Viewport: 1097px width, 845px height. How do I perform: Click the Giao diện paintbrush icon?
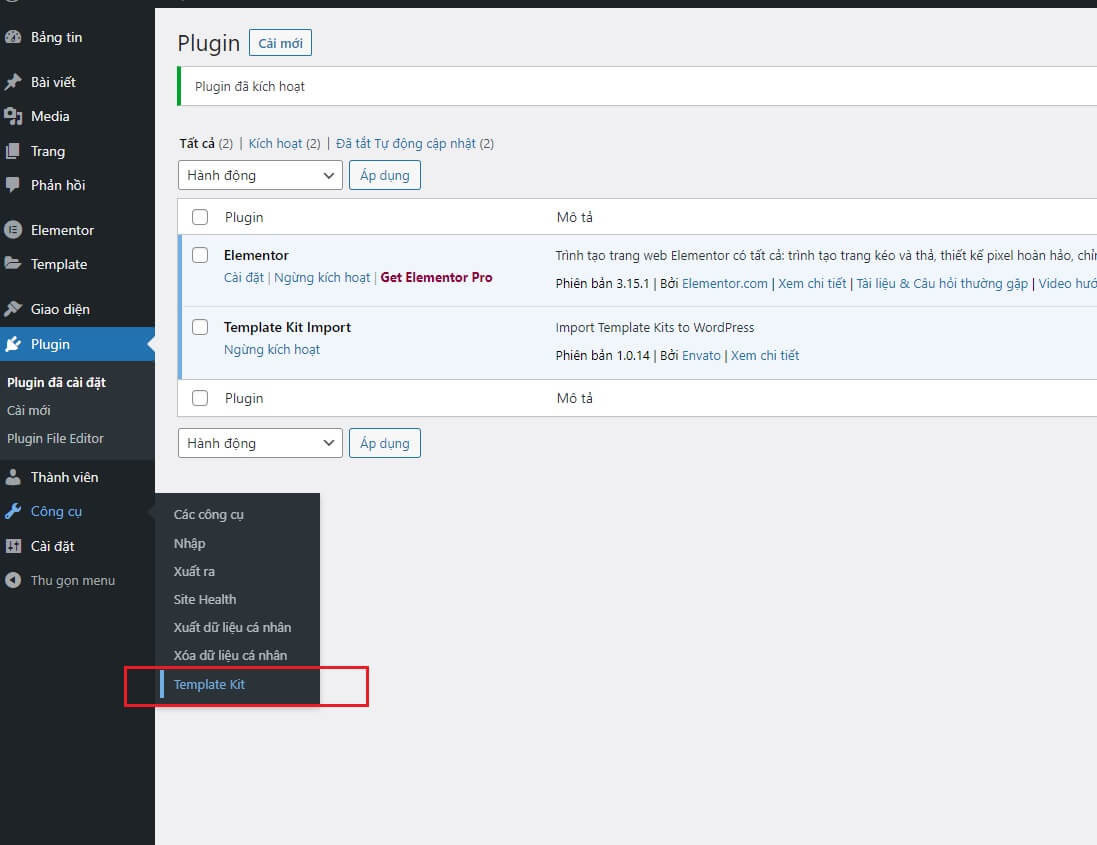(x=13, y=309)
